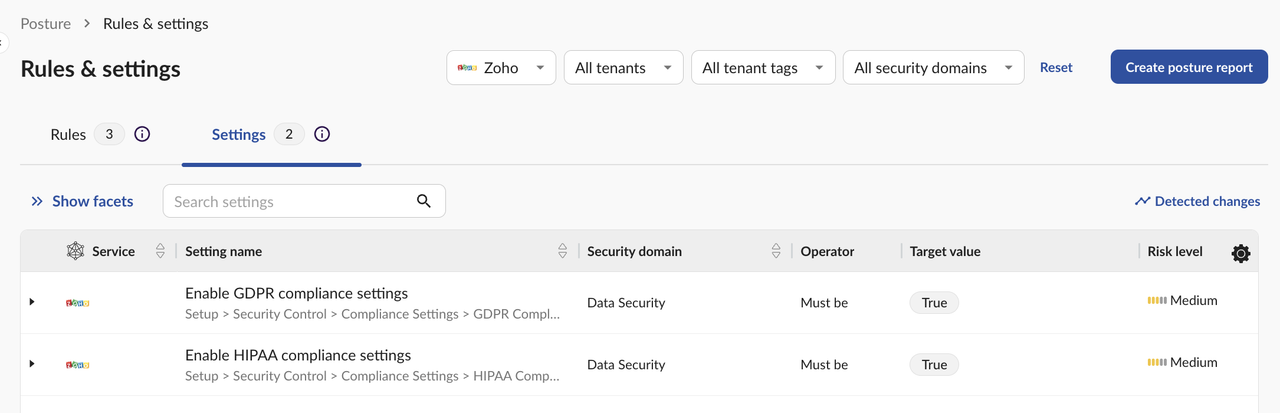Switch to the Rules tab

coord(68,134)
